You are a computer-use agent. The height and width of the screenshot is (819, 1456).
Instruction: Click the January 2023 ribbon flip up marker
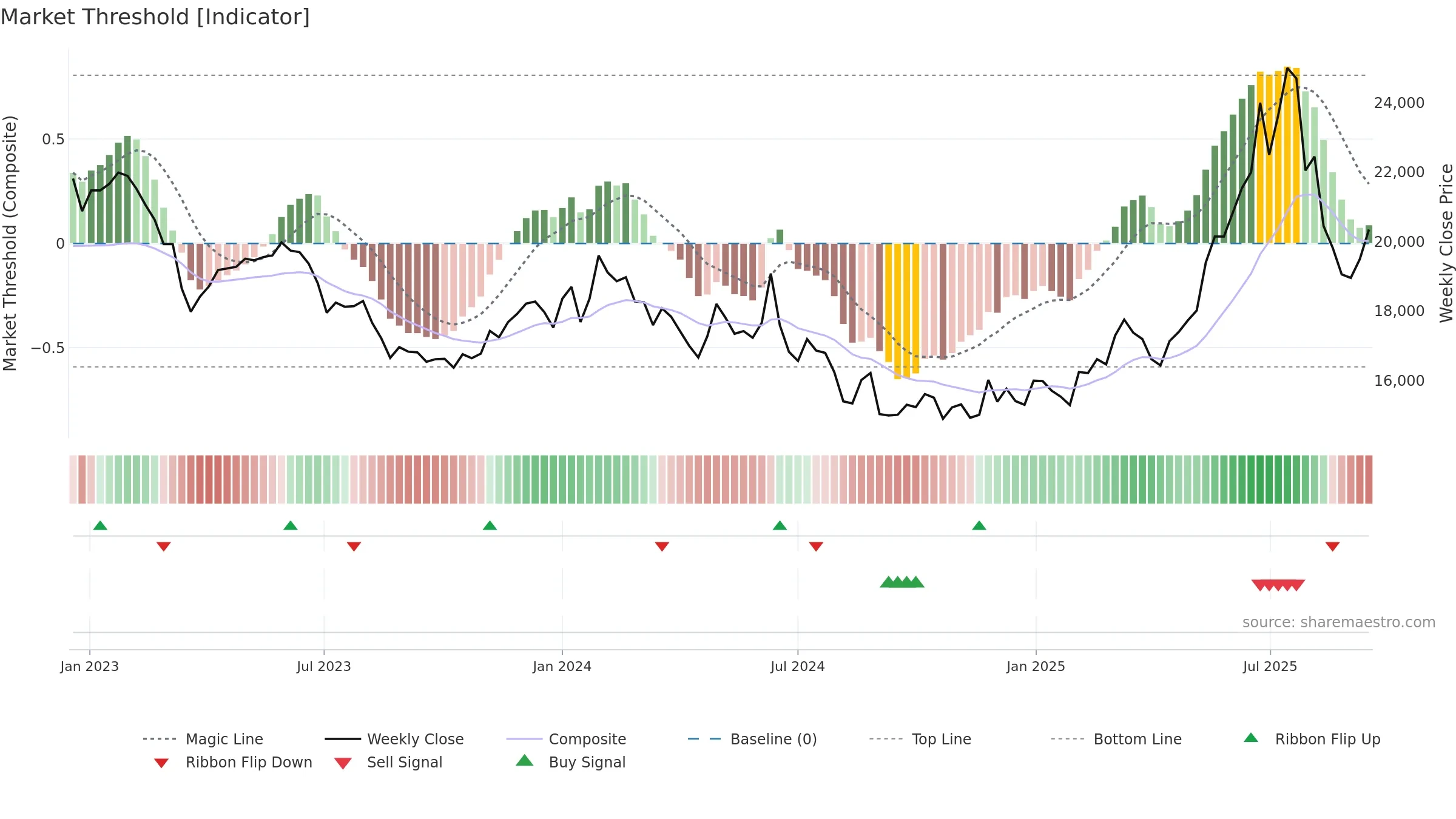tap(100, 525)
